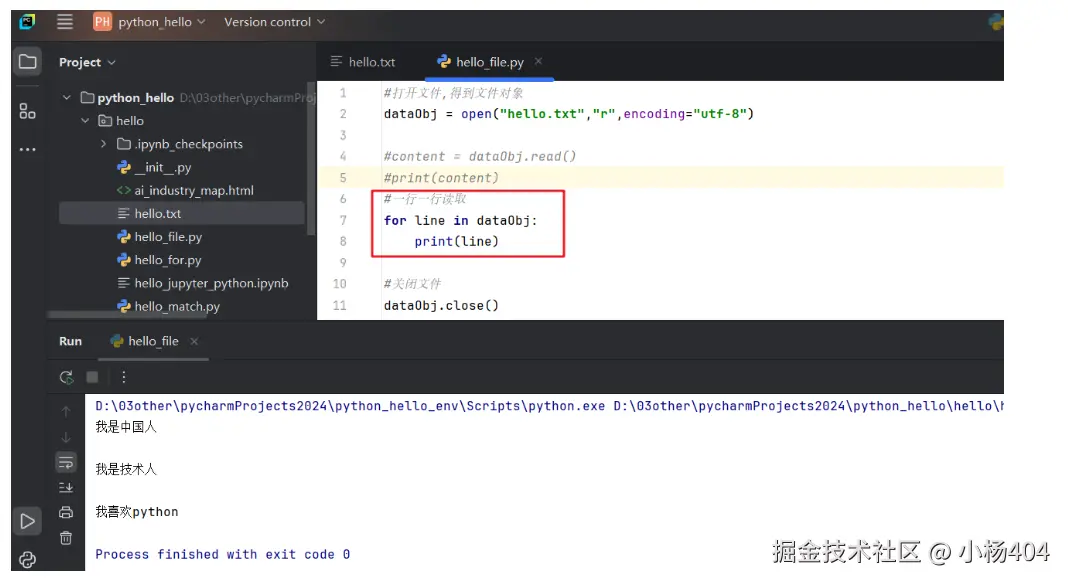Open the Version control dropdown

point(274,22)
